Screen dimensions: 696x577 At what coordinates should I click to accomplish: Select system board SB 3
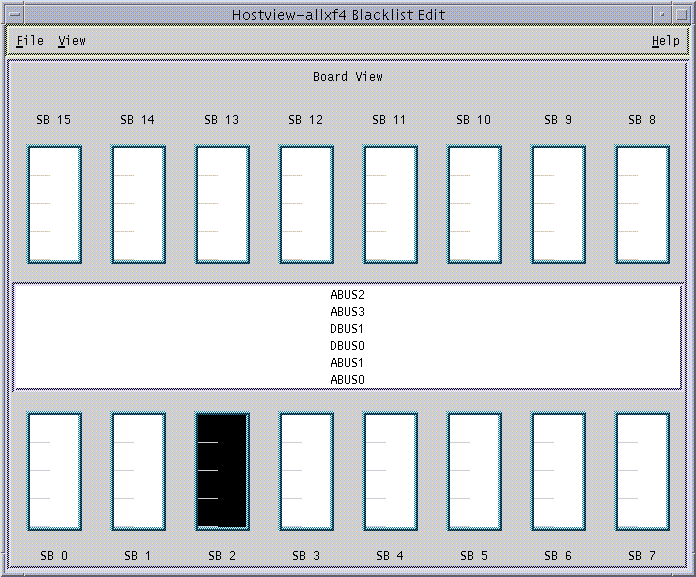click(x=306, y=471)
